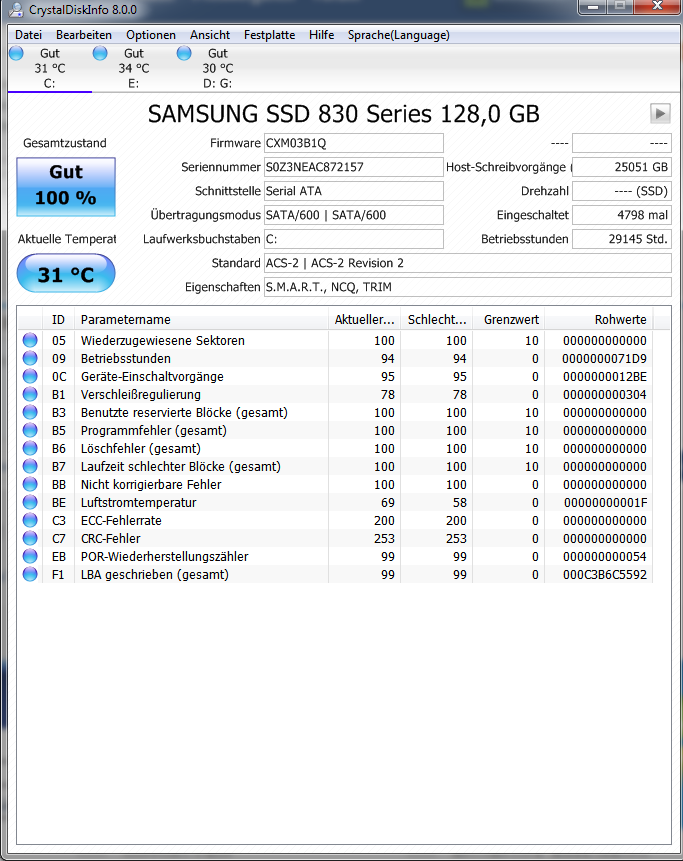Image resolution: width=683 pixels, height=861 pixels.
Task: Click raw value 0000000012BE
Action: 604,377
